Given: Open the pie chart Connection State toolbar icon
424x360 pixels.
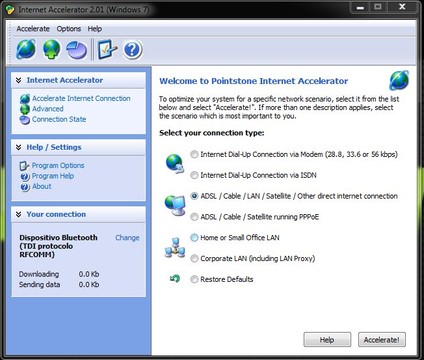Looking at the screenshot, I should [x=77, y=50].
